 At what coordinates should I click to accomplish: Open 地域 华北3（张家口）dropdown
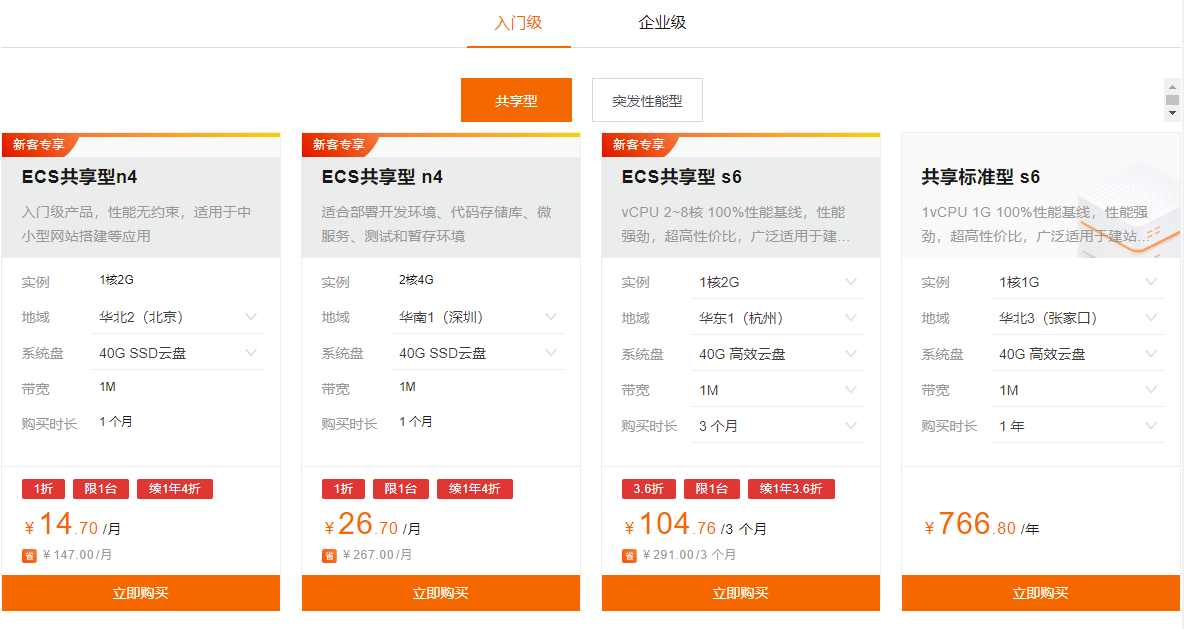click(x=1078, y=318)
